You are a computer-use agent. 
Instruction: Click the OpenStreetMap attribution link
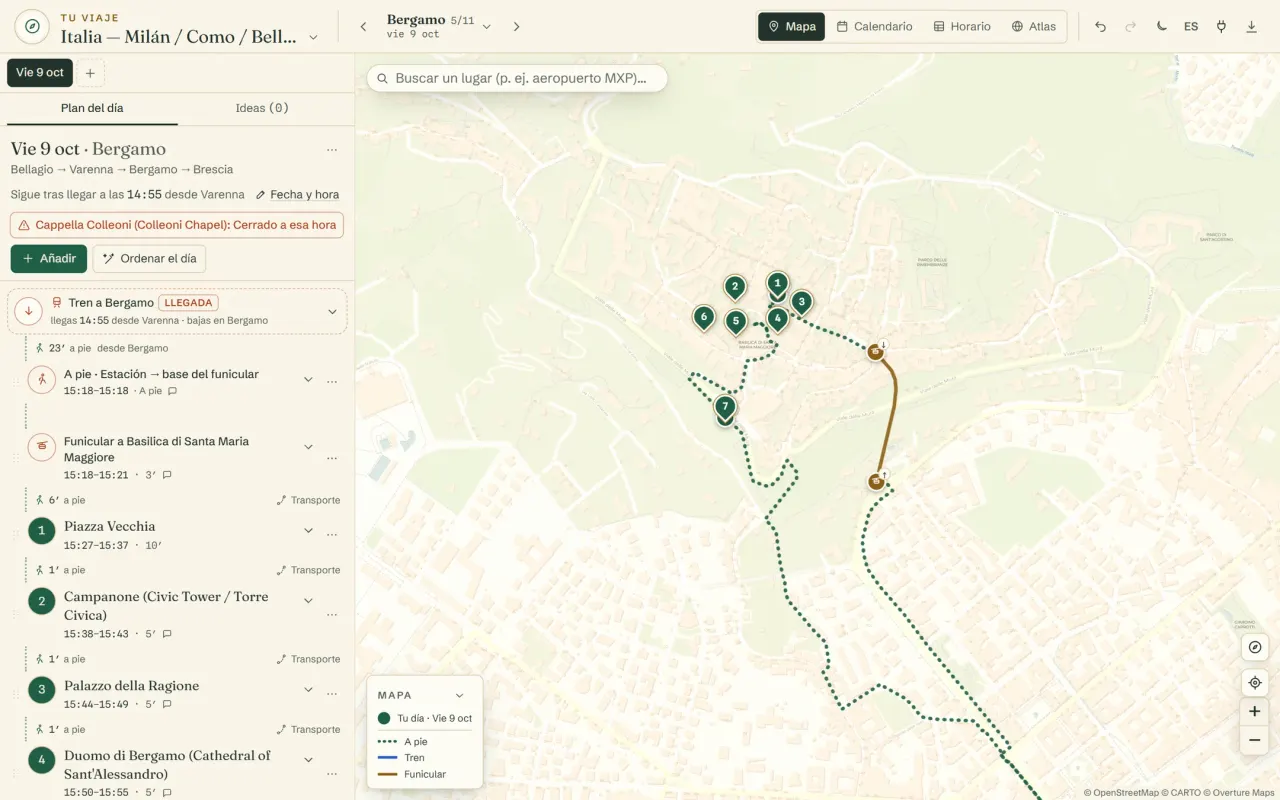(1121, 793)
